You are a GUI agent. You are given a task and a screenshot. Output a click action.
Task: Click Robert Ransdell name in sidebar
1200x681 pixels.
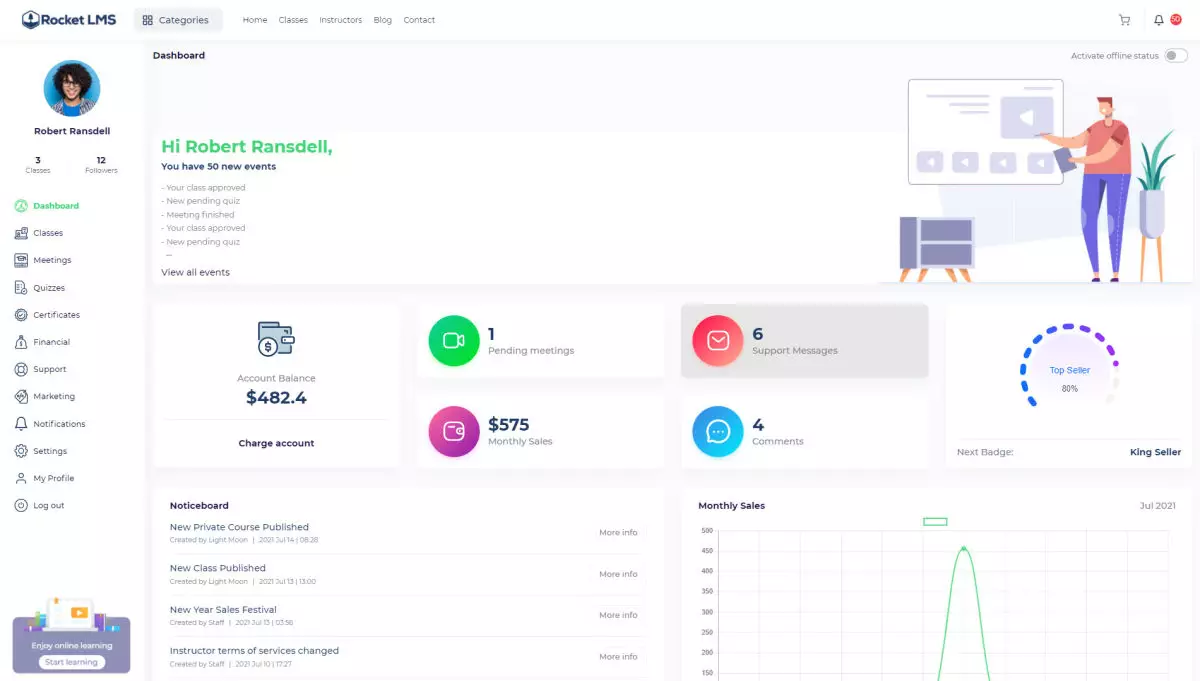point(72,131)
